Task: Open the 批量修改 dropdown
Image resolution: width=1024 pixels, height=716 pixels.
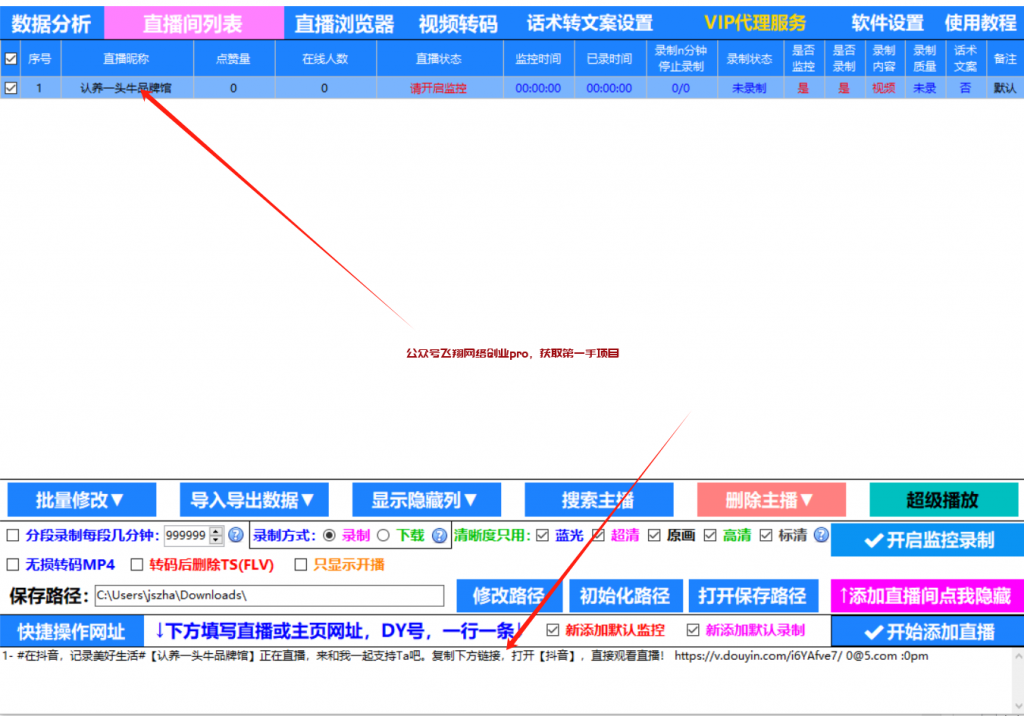Action: [x=81, y=500]
